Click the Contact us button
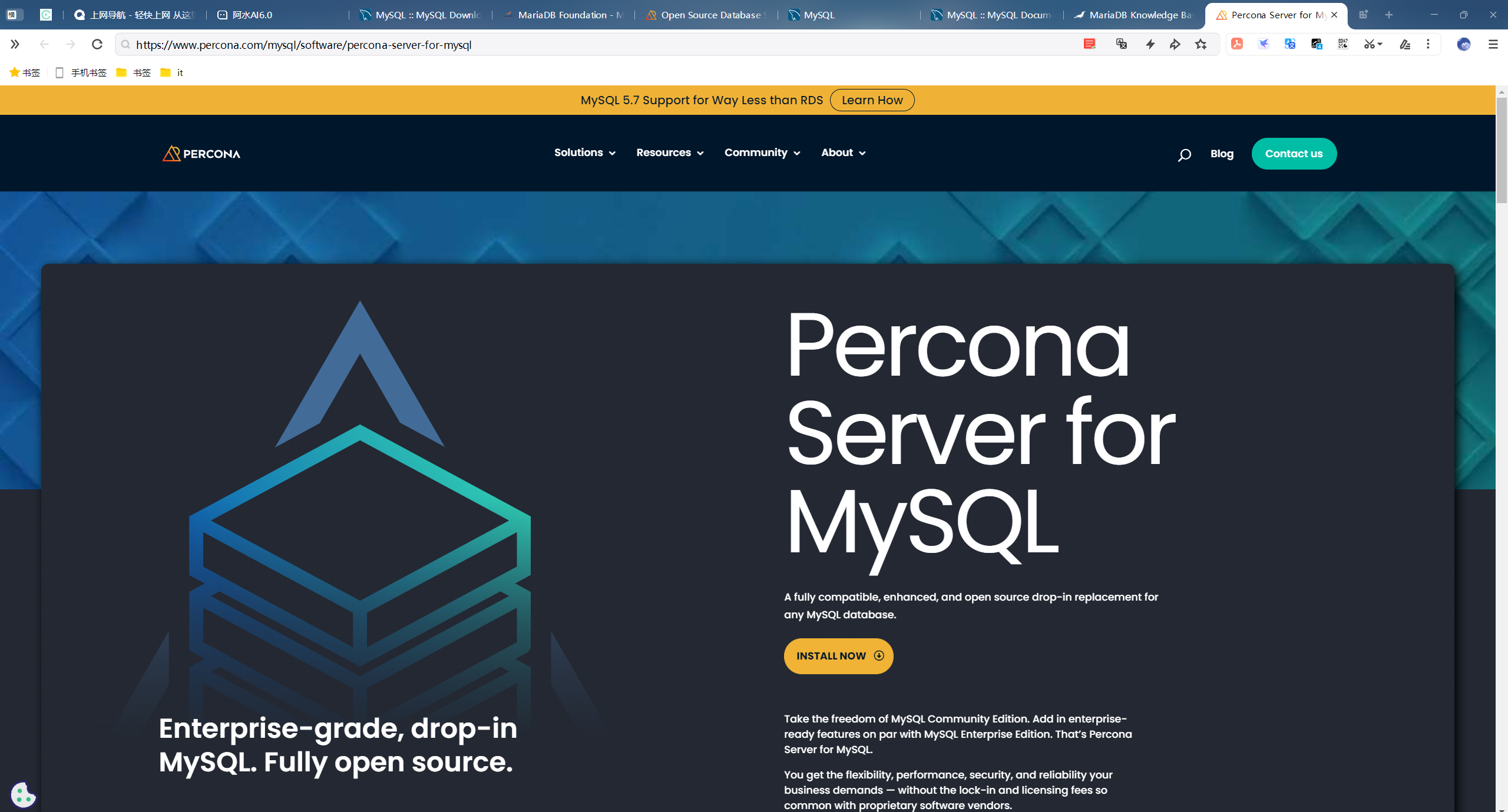This screenshot has width=1508, height=812. [1294, 154]
